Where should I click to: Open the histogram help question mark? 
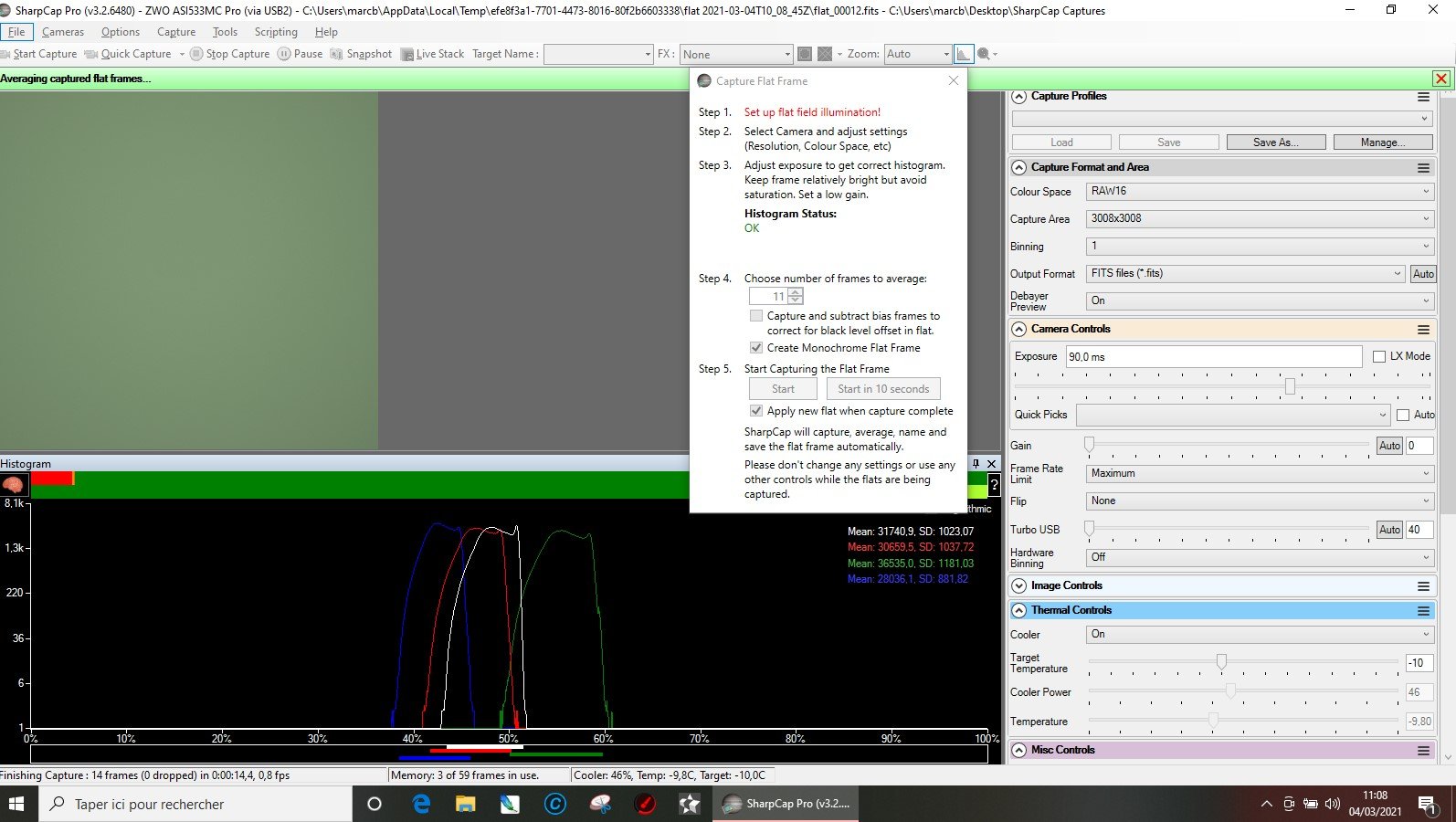pyautogui.click(x=995, y=486)
